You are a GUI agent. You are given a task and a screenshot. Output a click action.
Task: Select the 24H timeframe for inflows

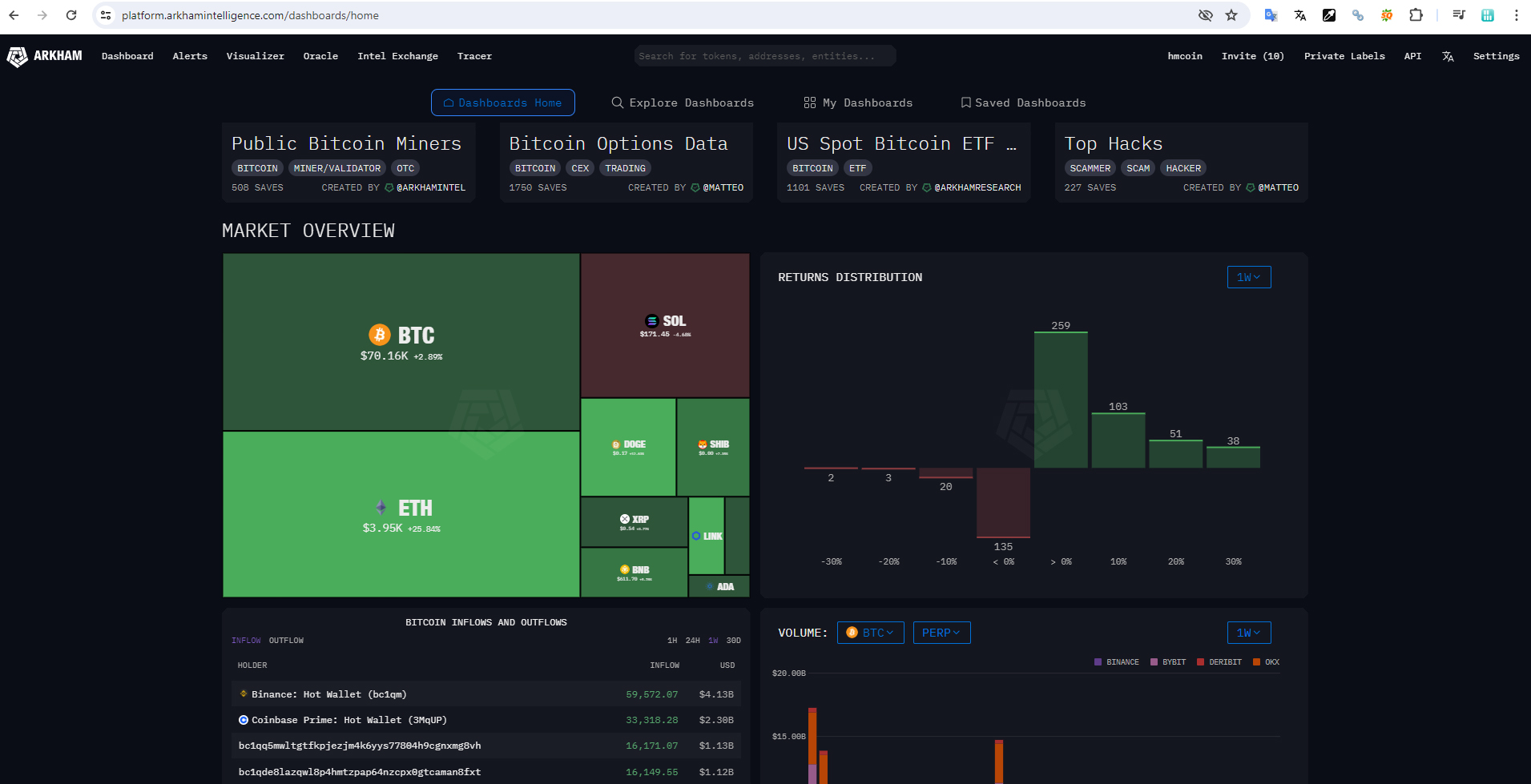click(693, 641)
